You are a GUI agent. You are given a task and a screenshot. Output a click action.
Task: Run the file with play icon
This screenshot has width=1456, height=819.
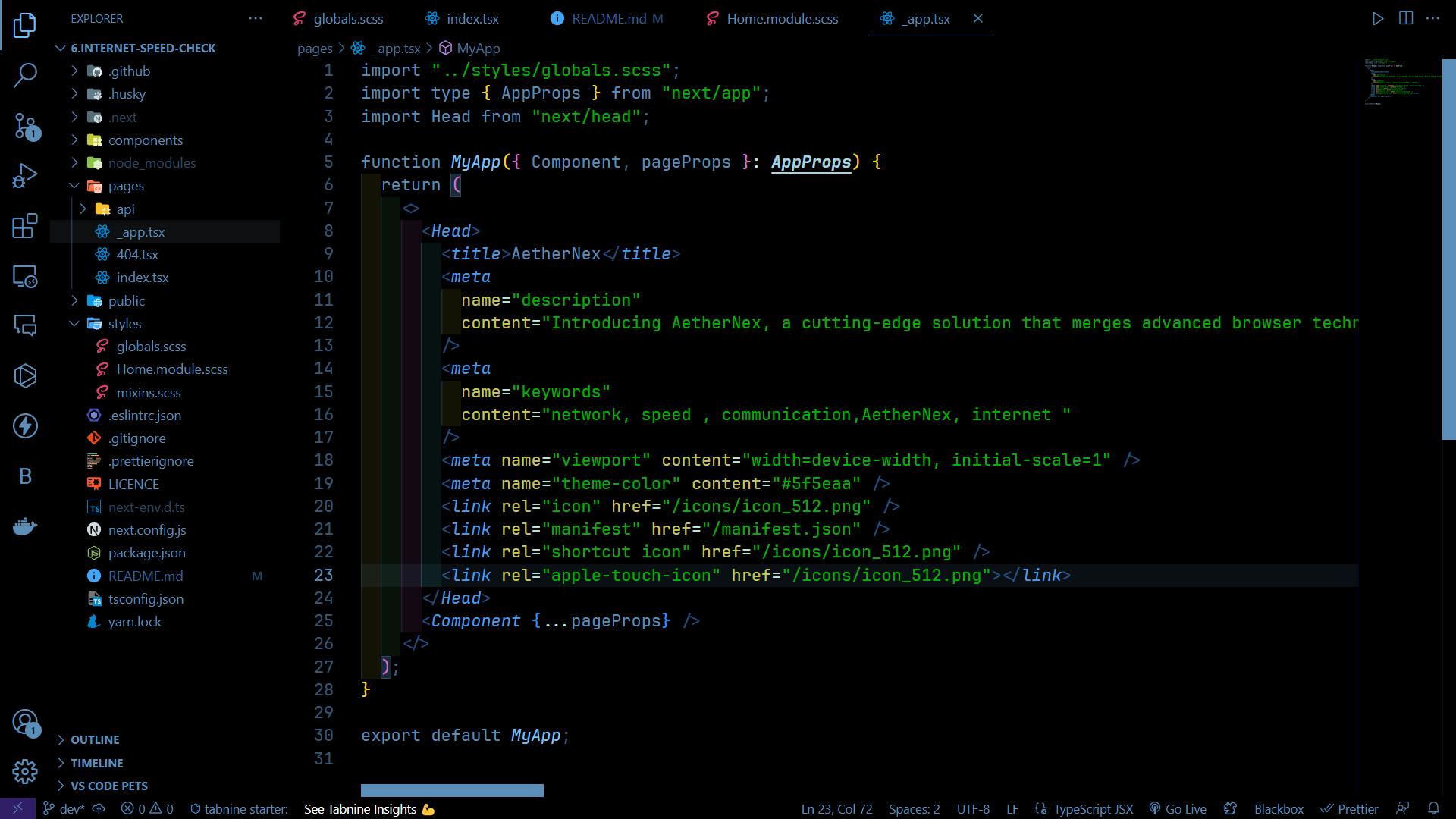click(1377, 18)
